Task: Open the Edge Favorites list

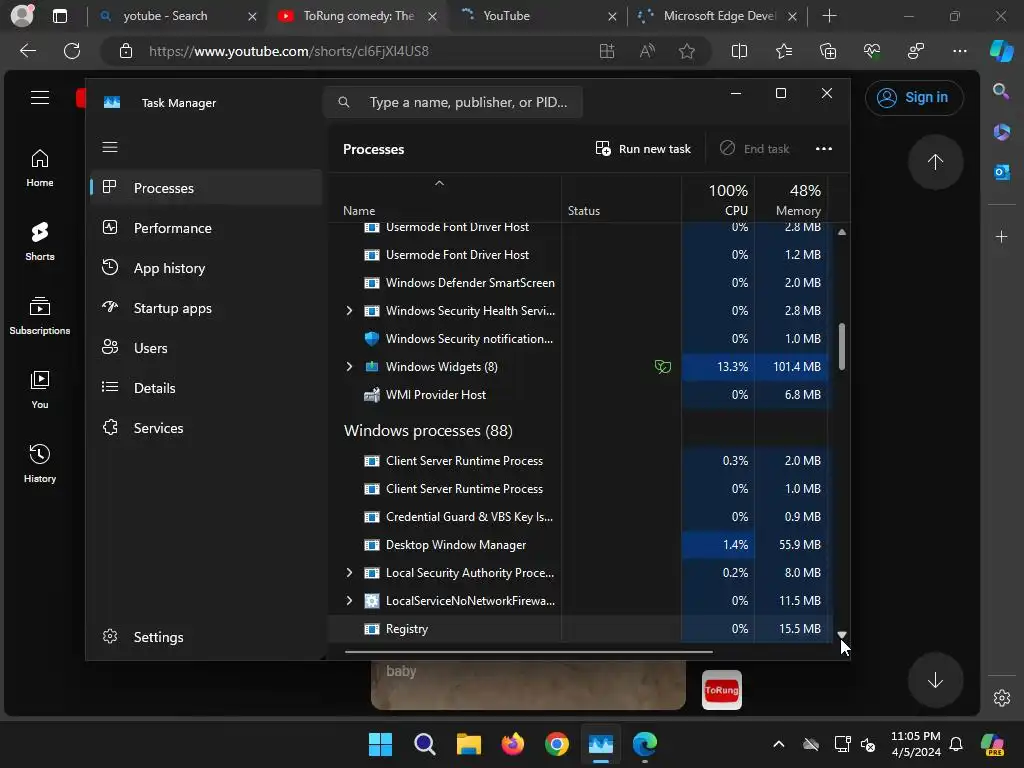Action: tap(784, 51)
